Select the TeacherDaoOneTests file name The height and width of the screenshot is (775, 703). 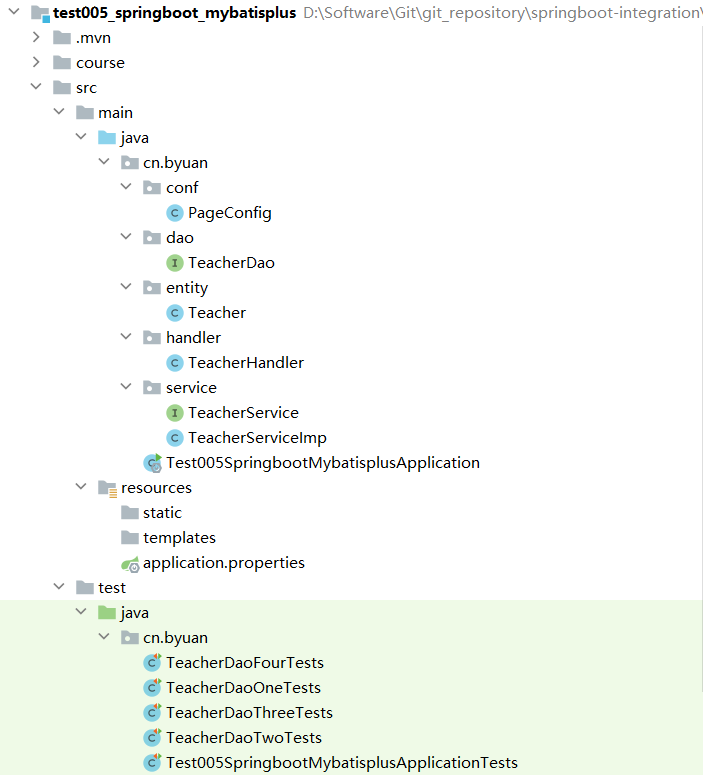(x=244, y=688)
